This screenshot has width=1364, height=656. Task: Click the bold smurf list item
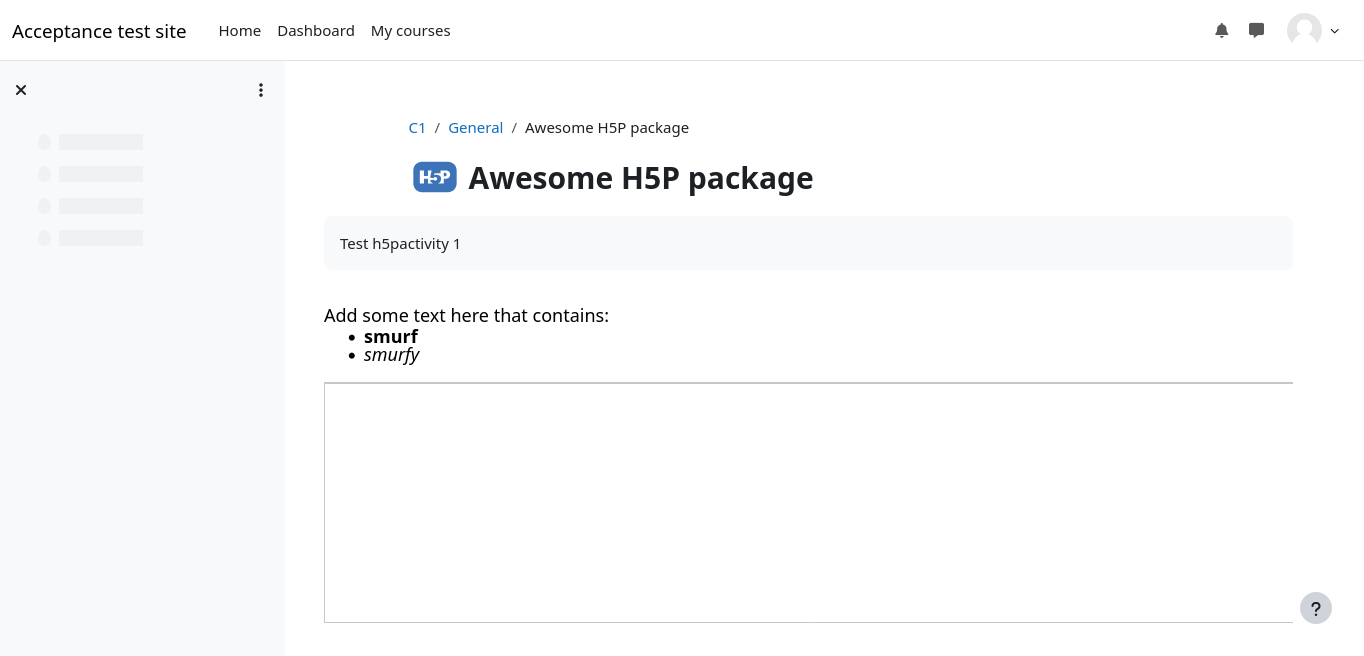(391, 337)
